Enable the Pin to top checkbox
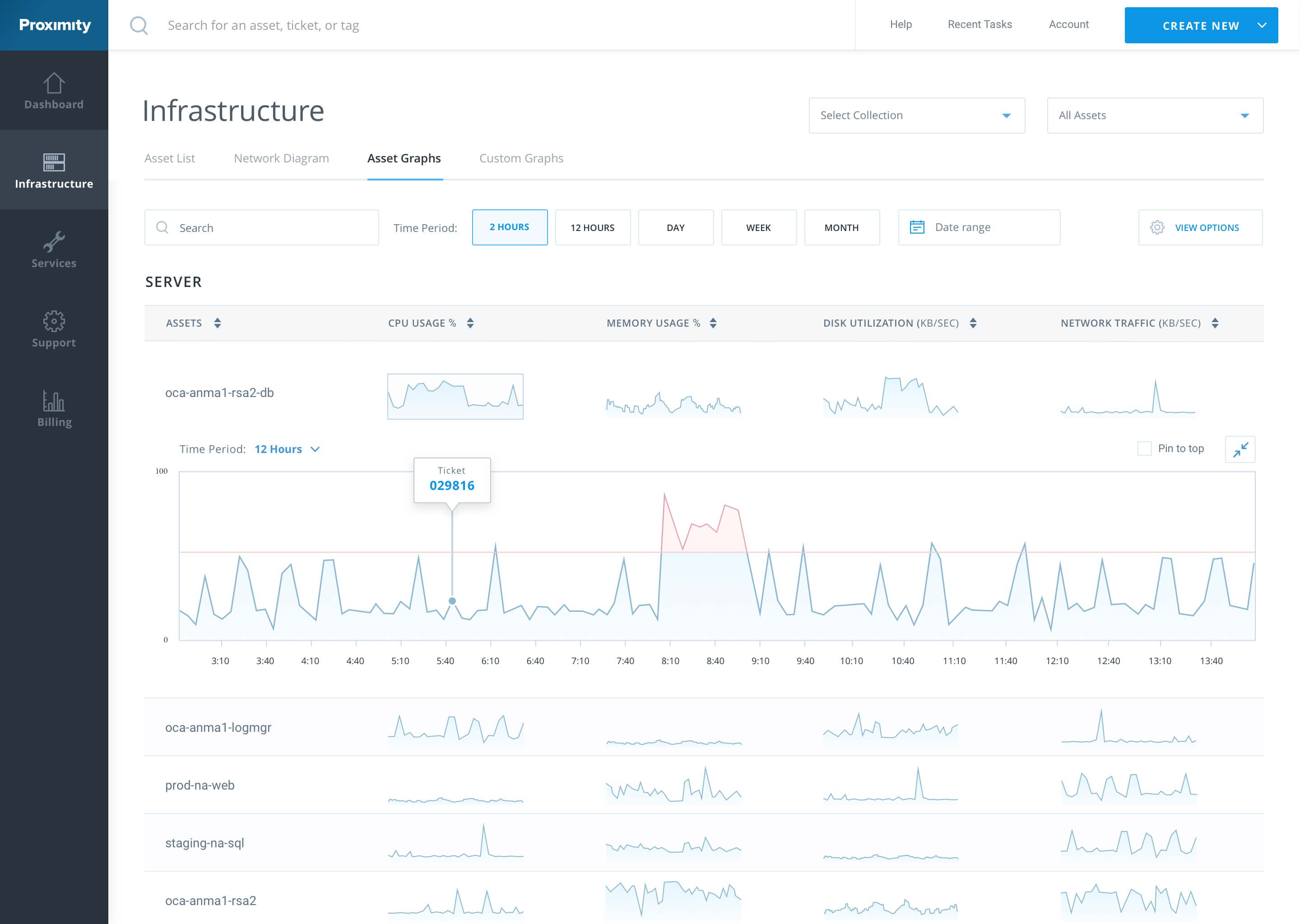The image size is (1300, 924). pyautogui.click(x=1144, y=448)
